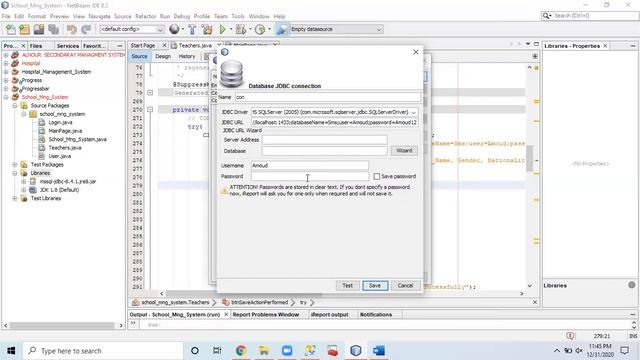
Task: Click the New File toolbar icon
Action: [11, 29]
